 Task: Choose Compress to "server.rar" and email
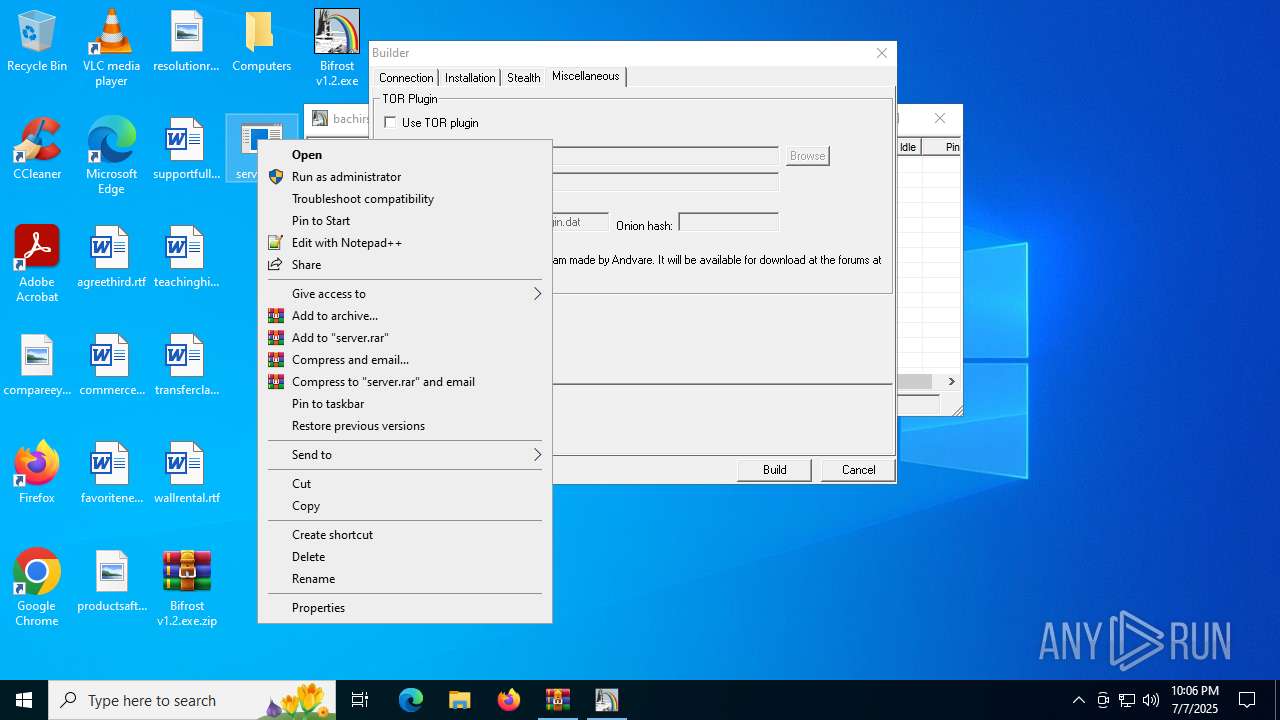click(x=405, y=381)
